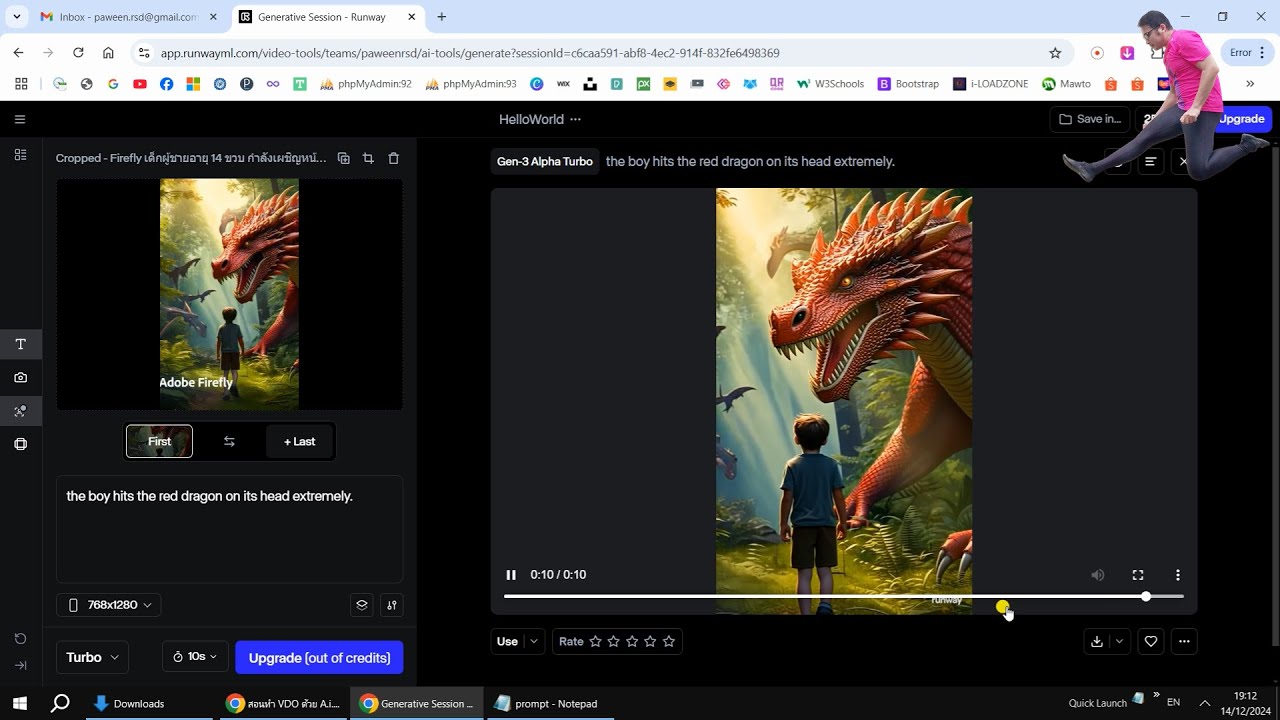Open the i-LOADZONE bookmark
The width and height of the screenshot is (1280, 720).
[x=990, y=84]
